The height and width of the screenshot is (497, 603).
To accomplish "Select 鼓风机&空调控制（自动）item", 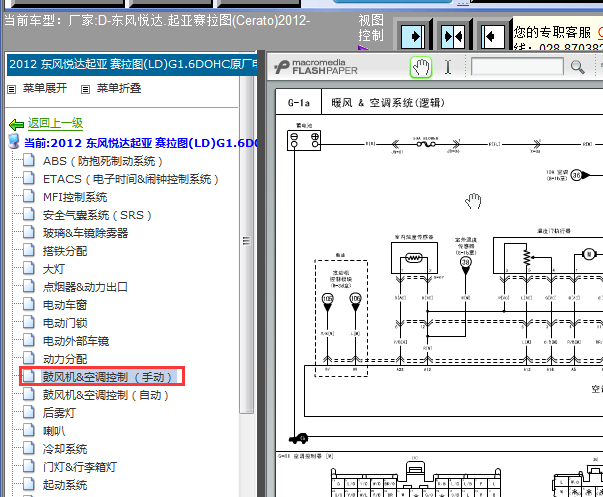I will point(106,395).
